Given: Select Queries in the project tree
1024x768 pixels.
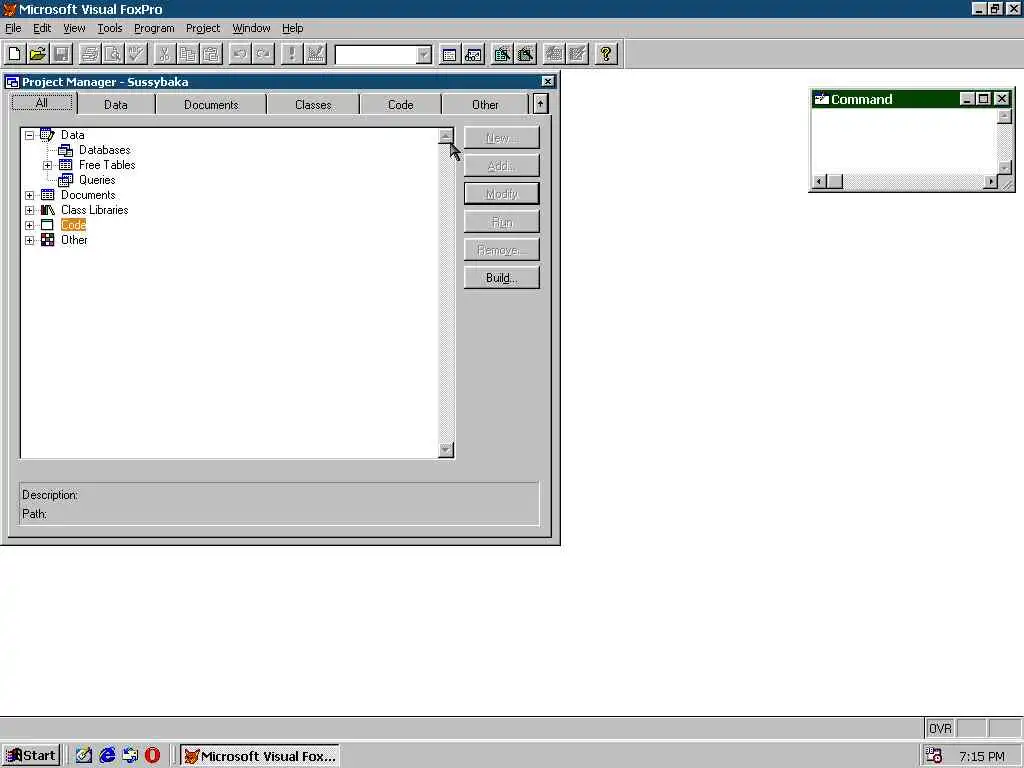Looking at the screenshot, I should 97,180.
